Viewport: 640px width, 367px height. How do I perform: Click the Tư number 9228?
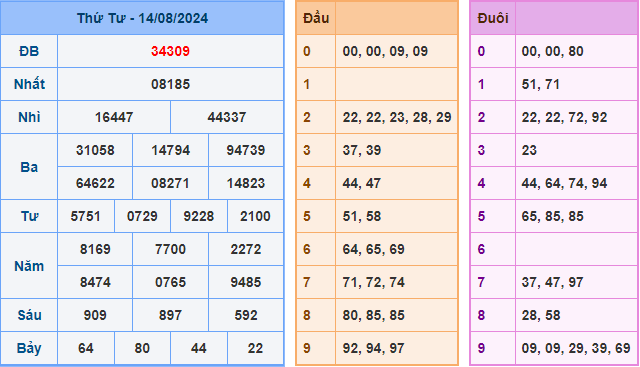pos(198,216)
